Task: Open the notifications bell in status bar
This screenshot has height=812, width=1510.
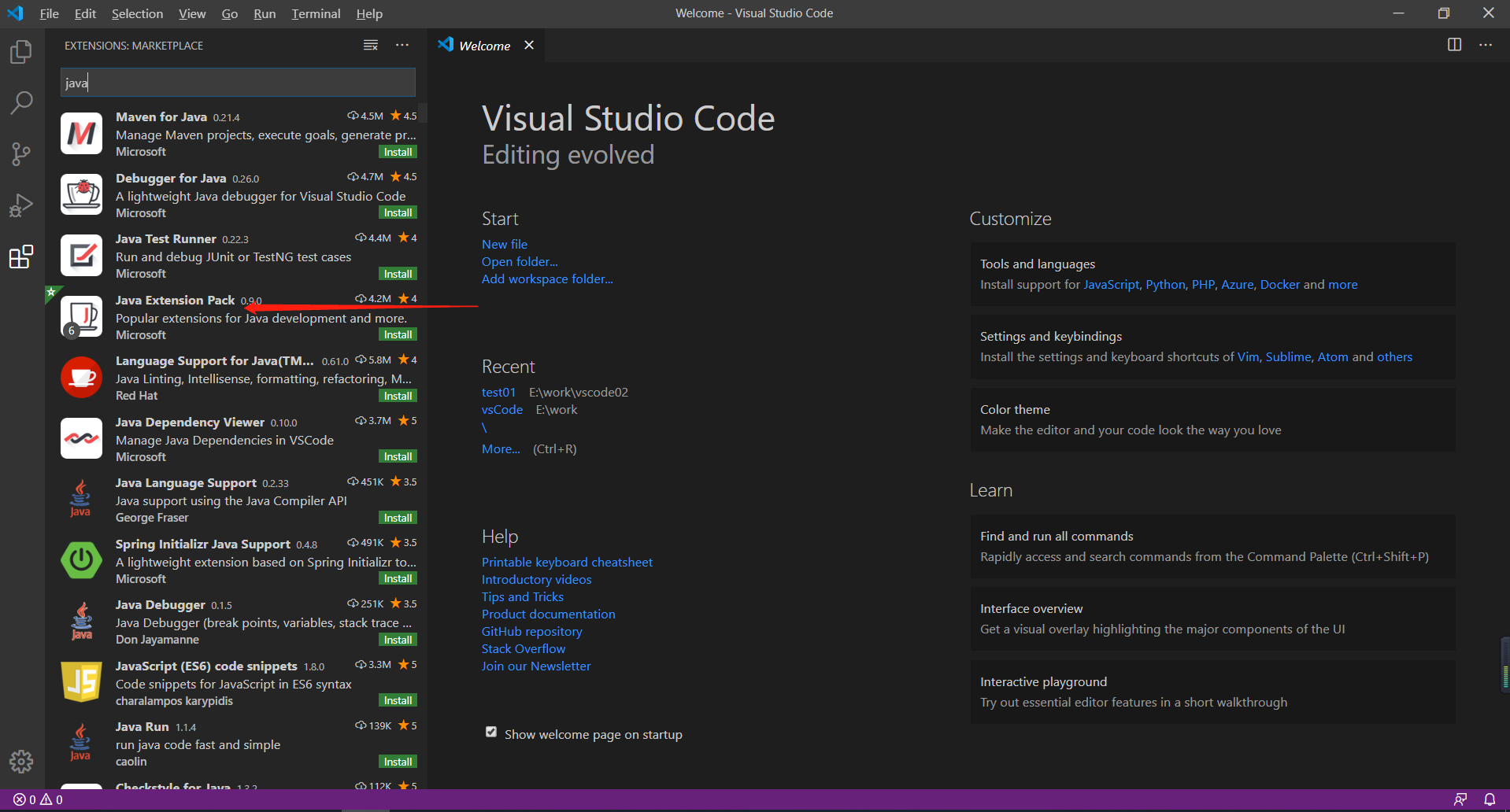Action: click(x=1489, y=799)
